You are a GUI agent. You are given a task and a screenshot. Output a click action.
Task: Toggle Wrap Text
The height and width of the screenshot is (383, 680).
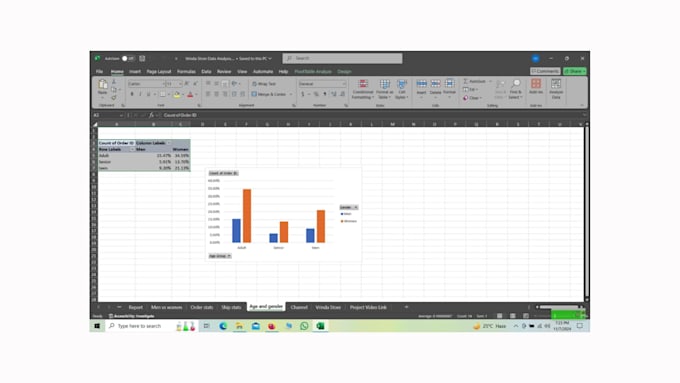pos(264,84)
